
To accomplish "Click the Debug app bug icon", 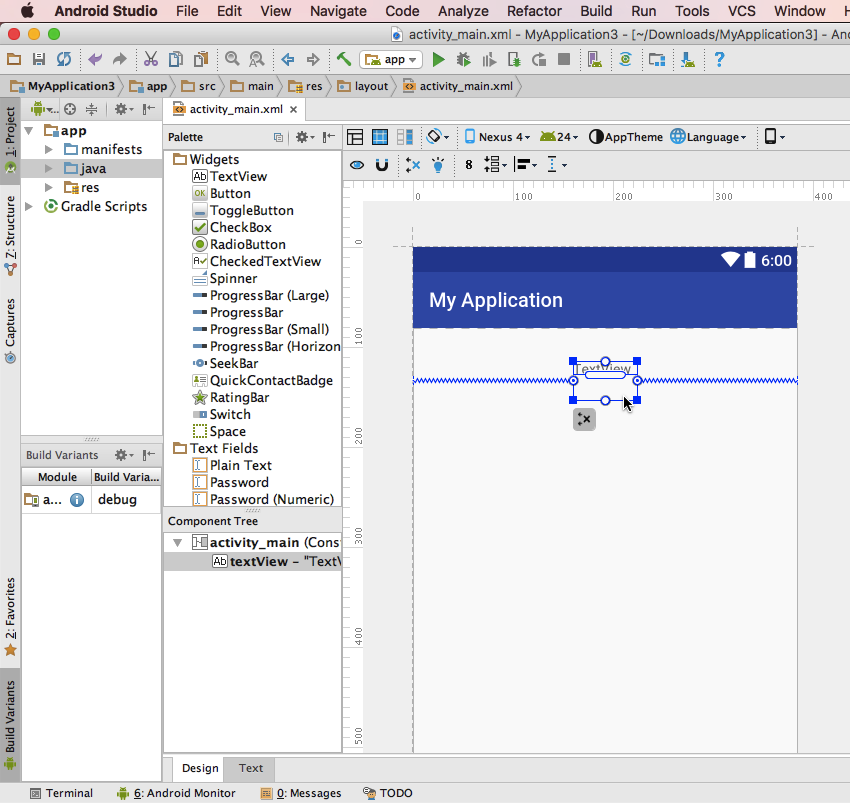I will (463, 59).
